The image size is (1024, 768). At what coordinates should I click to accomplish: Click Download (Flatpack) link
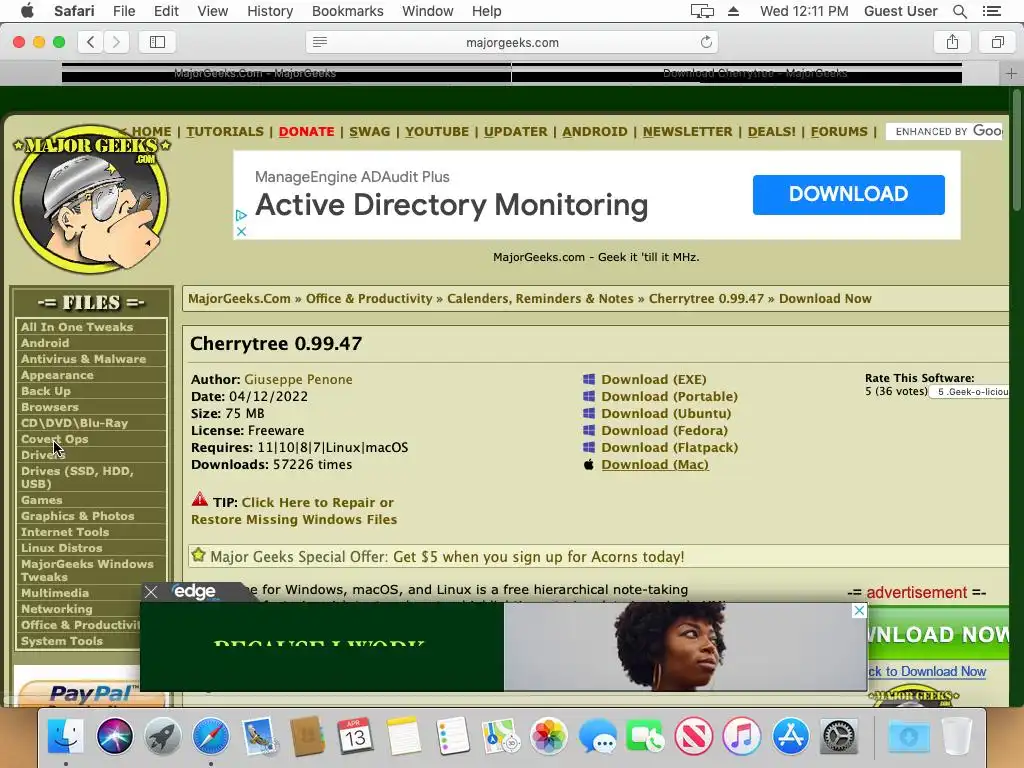(669, 447)
